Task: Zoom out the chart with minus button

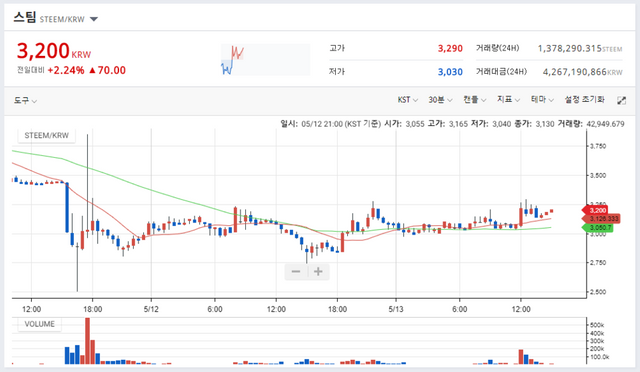Action: click(296, 272)
